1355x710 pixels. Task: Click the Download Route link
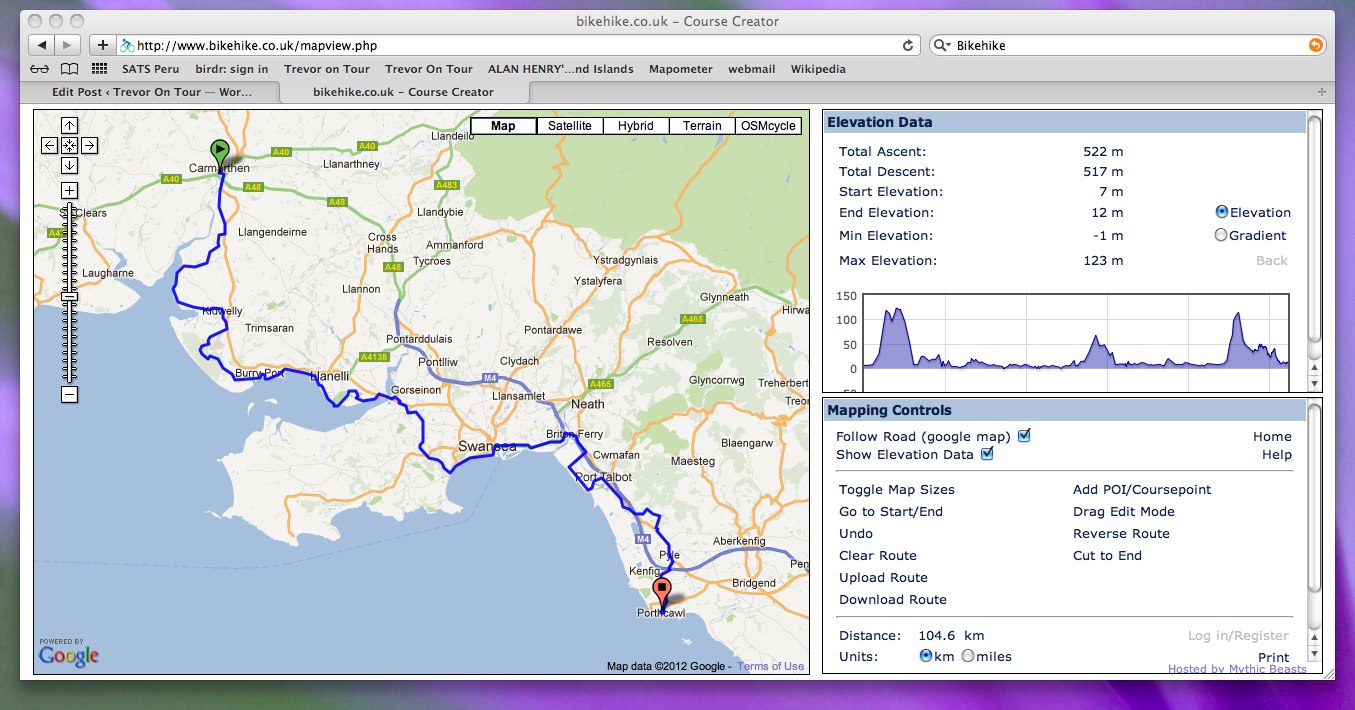(x=892, y=600)
